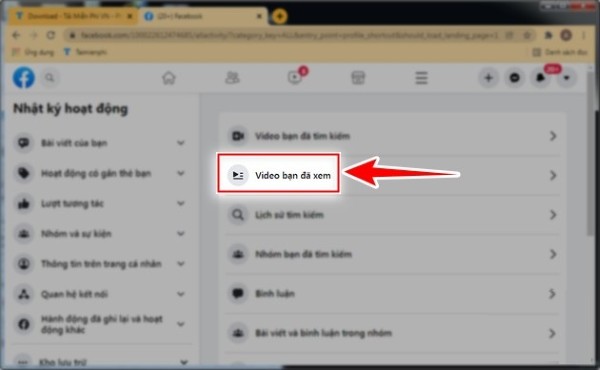Click the Nhật ký hoạt động heading

(x=70, y=109)
